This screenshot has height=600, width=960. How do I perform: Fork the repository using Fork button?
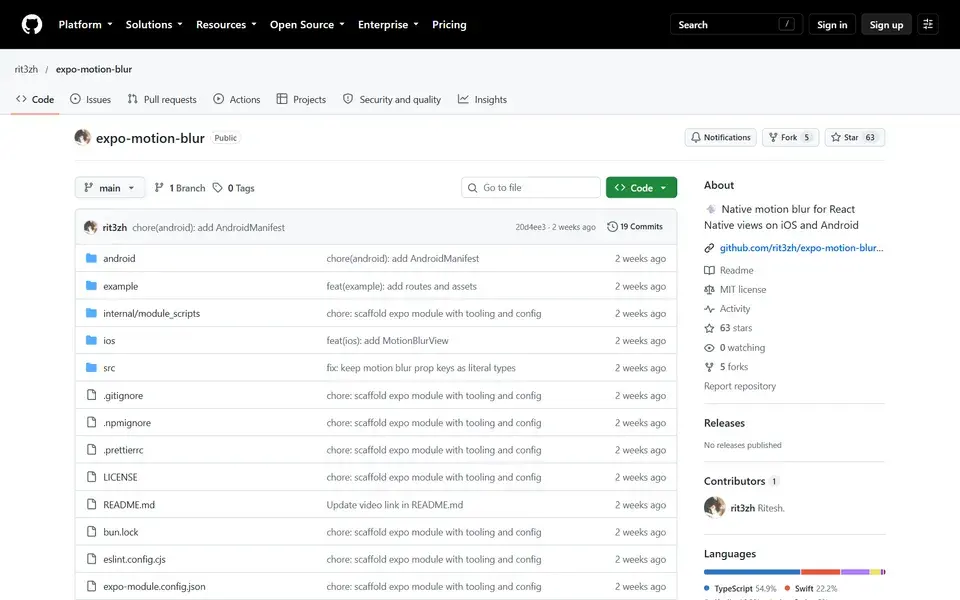coord(790,137)
